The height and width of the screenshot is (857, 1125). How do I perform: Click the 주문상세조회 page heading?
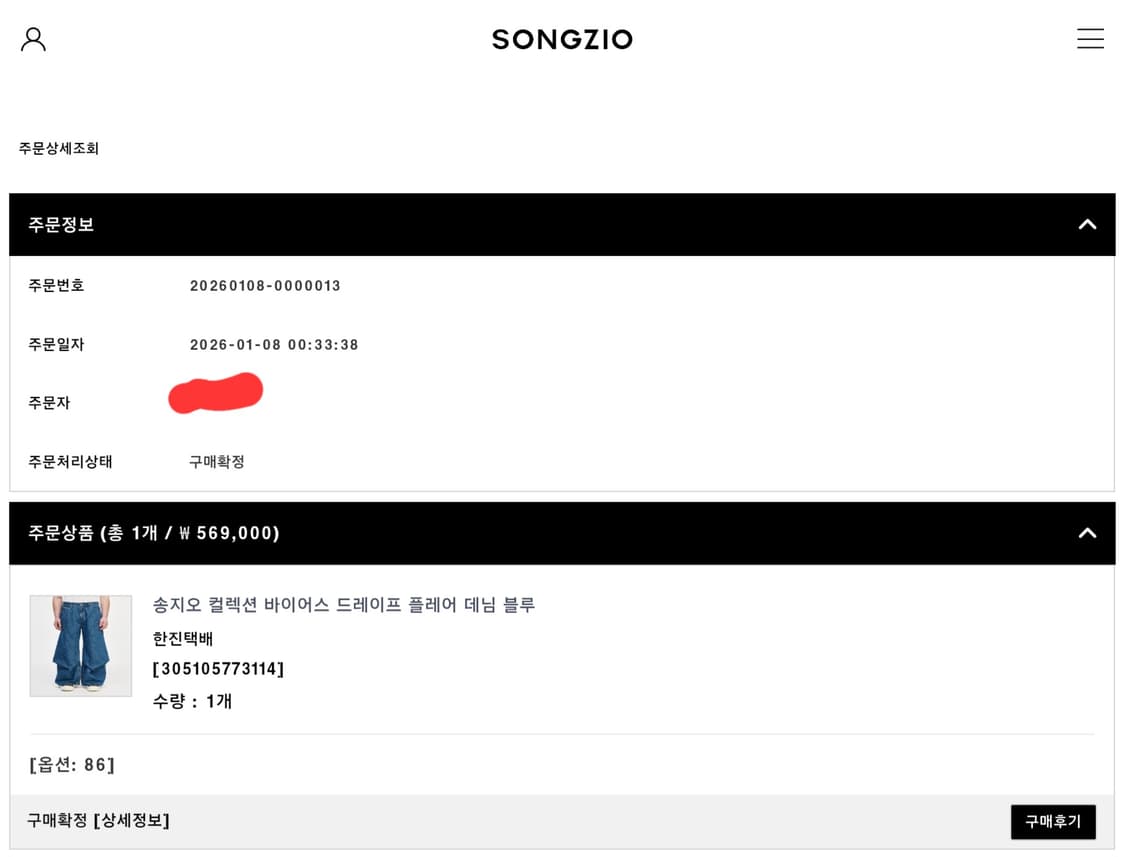(59, 149)
